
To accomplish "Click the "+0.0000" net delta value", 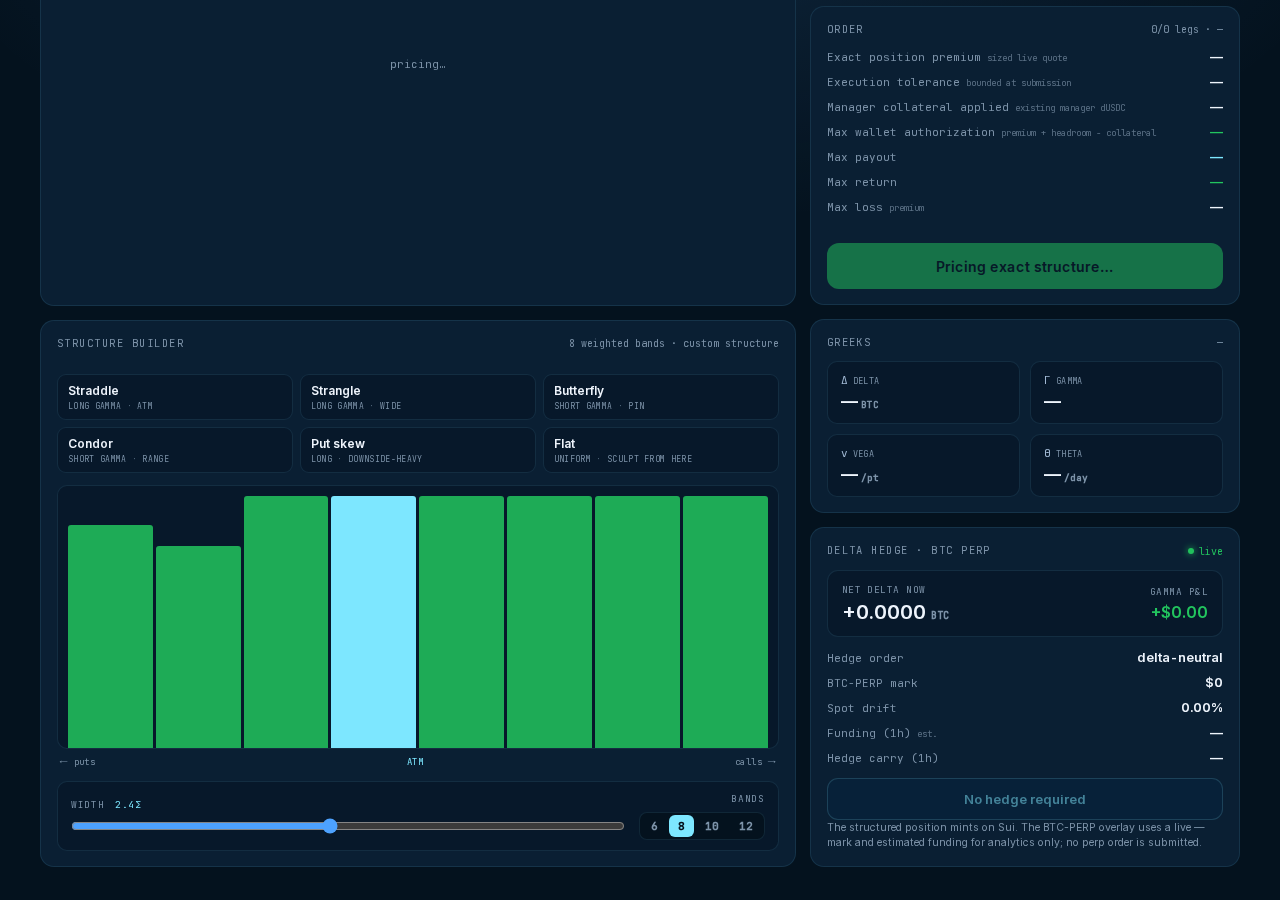I will click(884, 612).
